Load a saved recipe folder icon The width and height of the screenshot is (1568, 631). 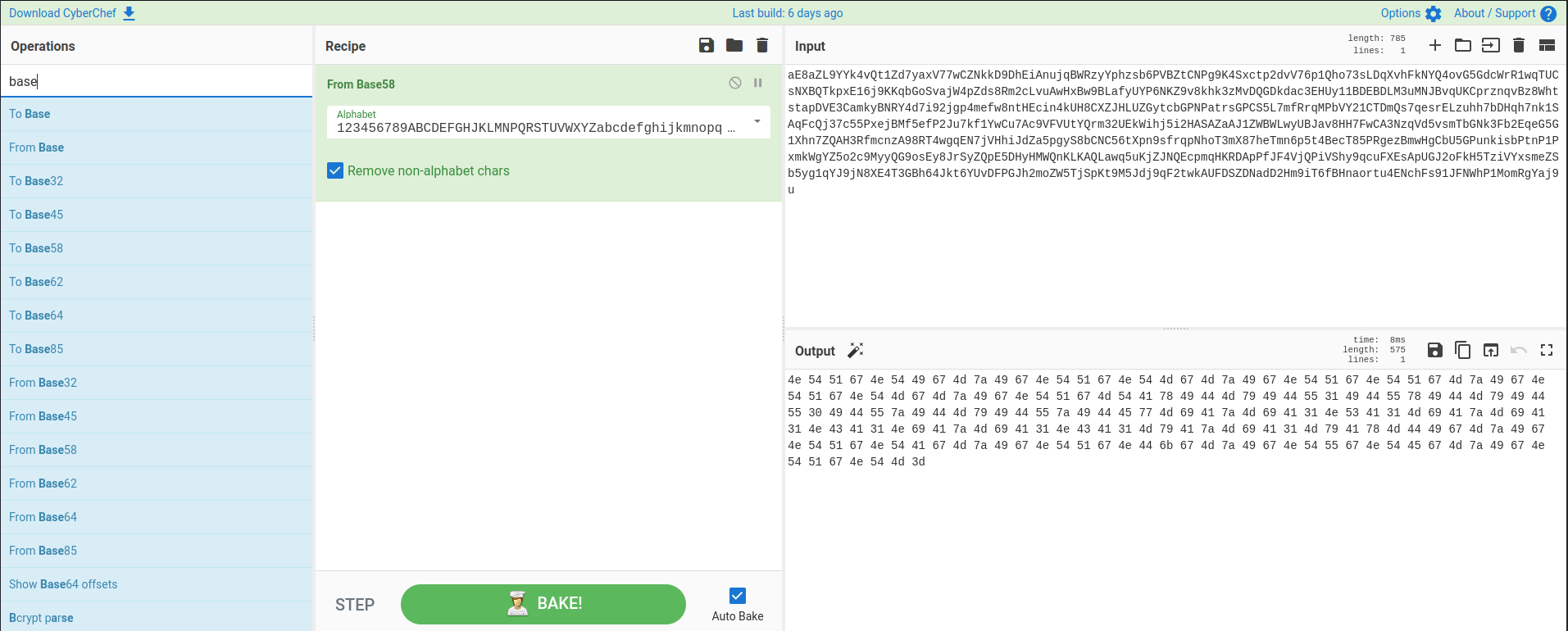click(x=734, y=45)
